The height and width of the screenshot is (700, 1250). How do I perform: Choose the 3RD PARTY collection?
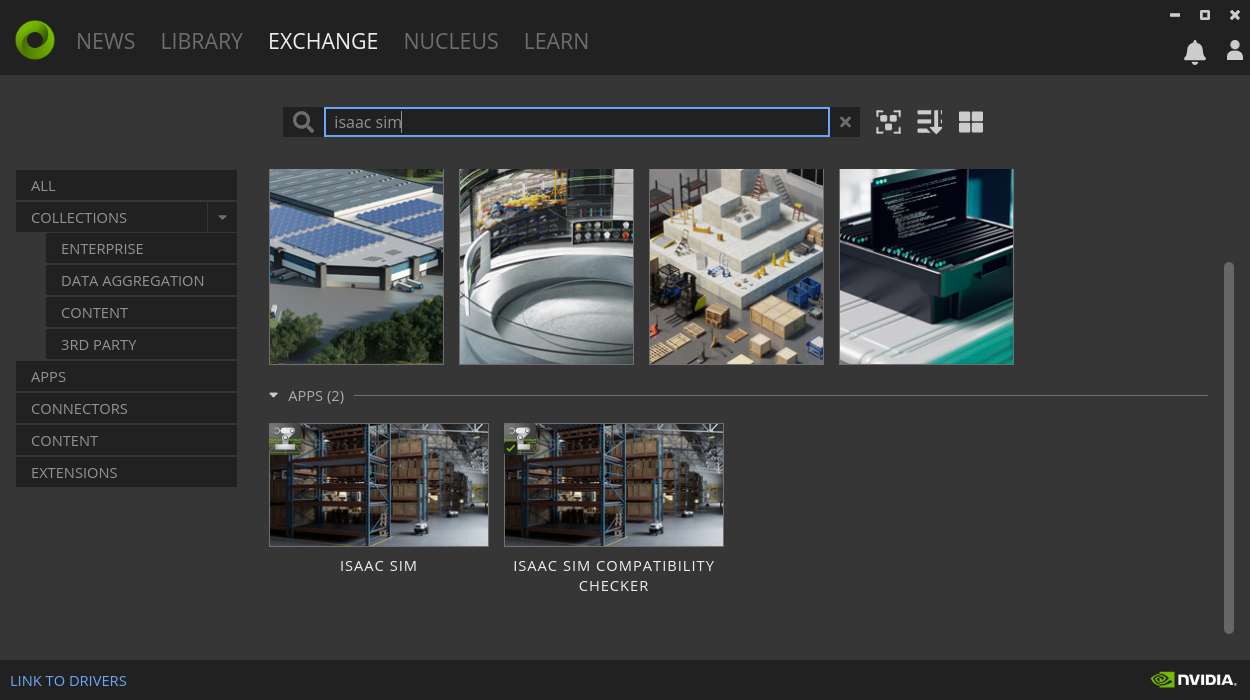click(x=141, y=345)
